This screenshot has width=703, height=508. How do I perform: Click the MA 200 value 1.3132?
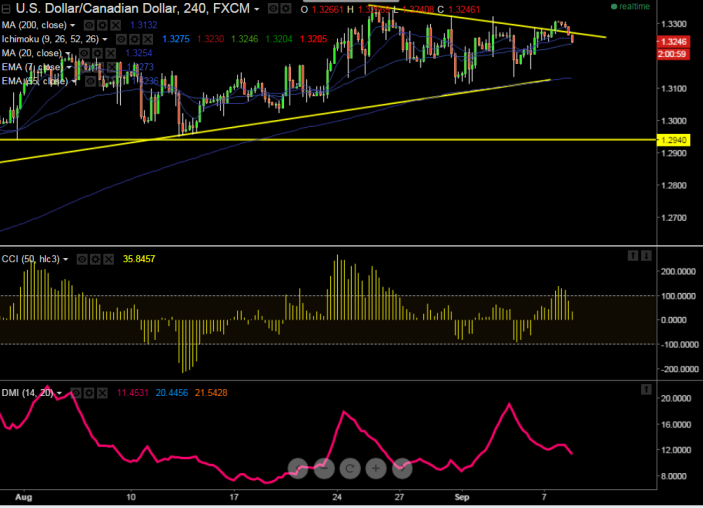(143, 25)
